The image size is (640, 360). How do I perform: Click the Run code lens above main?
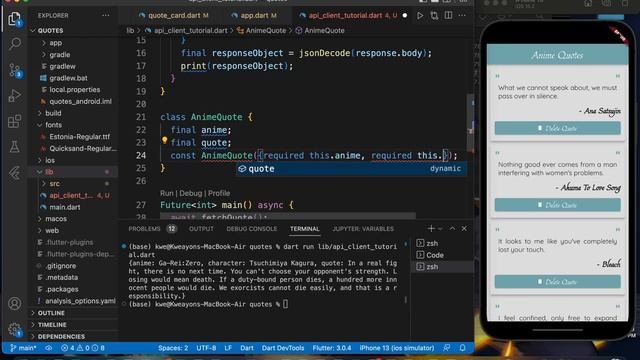click(167, 193)
